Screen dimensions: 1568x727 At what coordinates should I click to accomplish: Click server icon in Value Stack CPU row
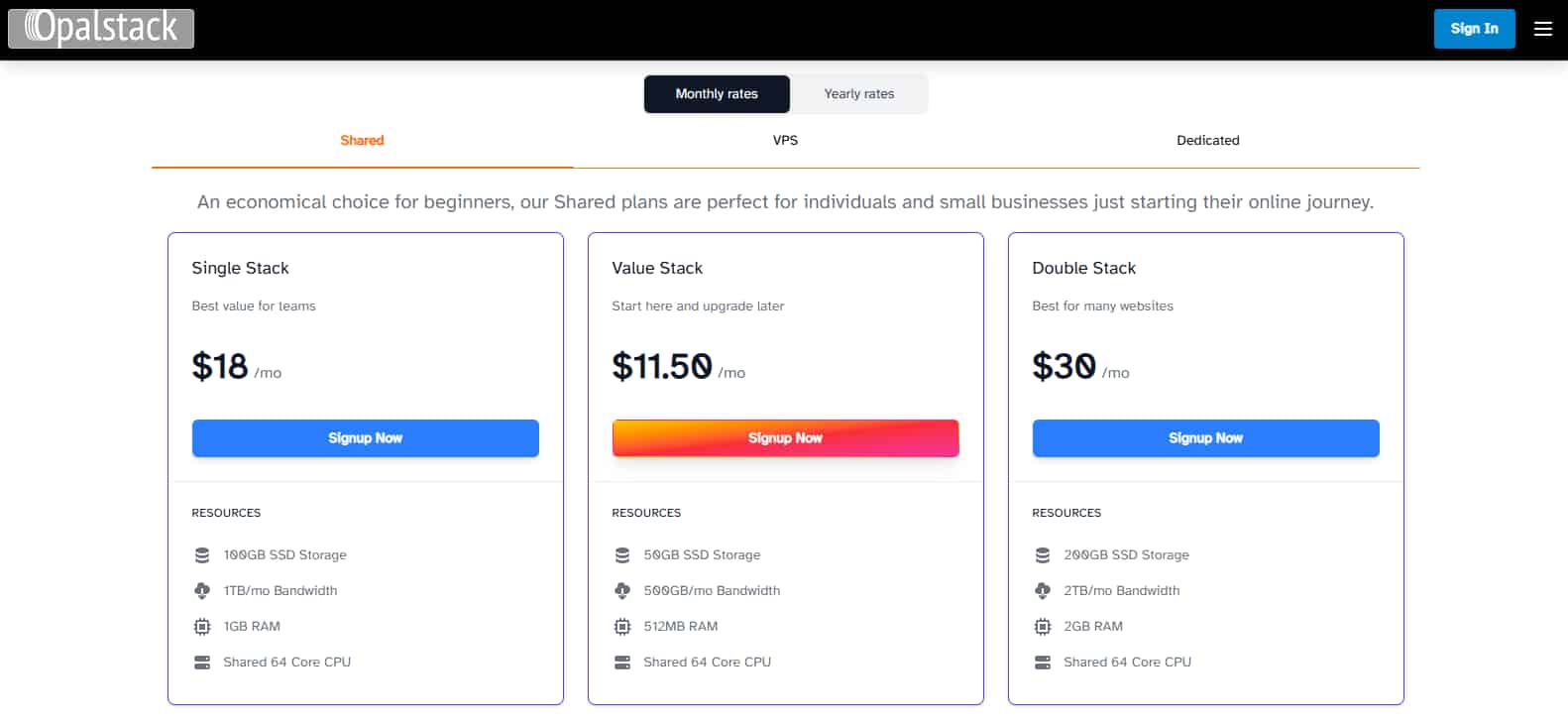[622, 663]
